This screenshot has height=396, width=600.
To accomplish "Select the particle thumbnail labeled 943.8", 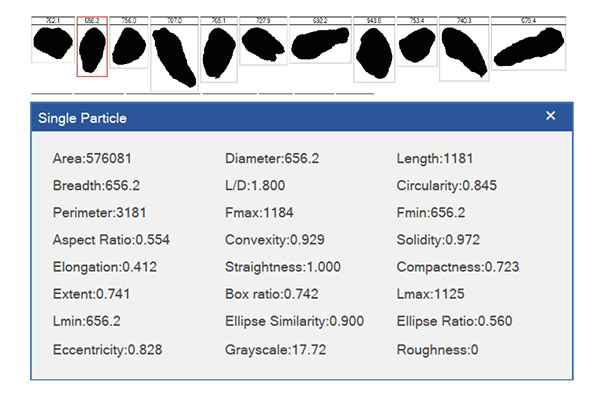I will [x=374, y=49].
